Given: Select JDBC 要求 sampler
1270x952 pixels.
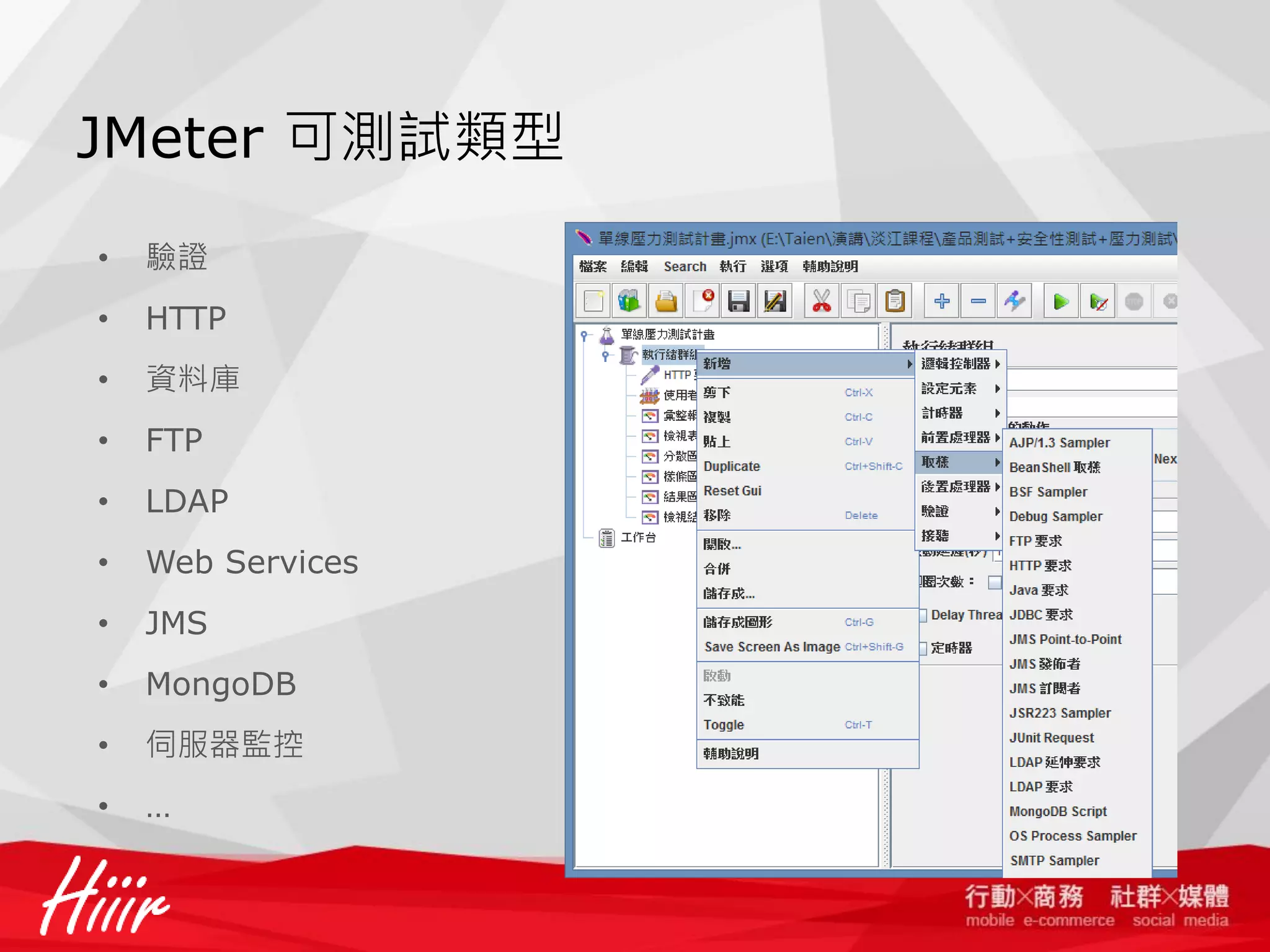Looking at the screenshot, I should (x=1077, y=615).
